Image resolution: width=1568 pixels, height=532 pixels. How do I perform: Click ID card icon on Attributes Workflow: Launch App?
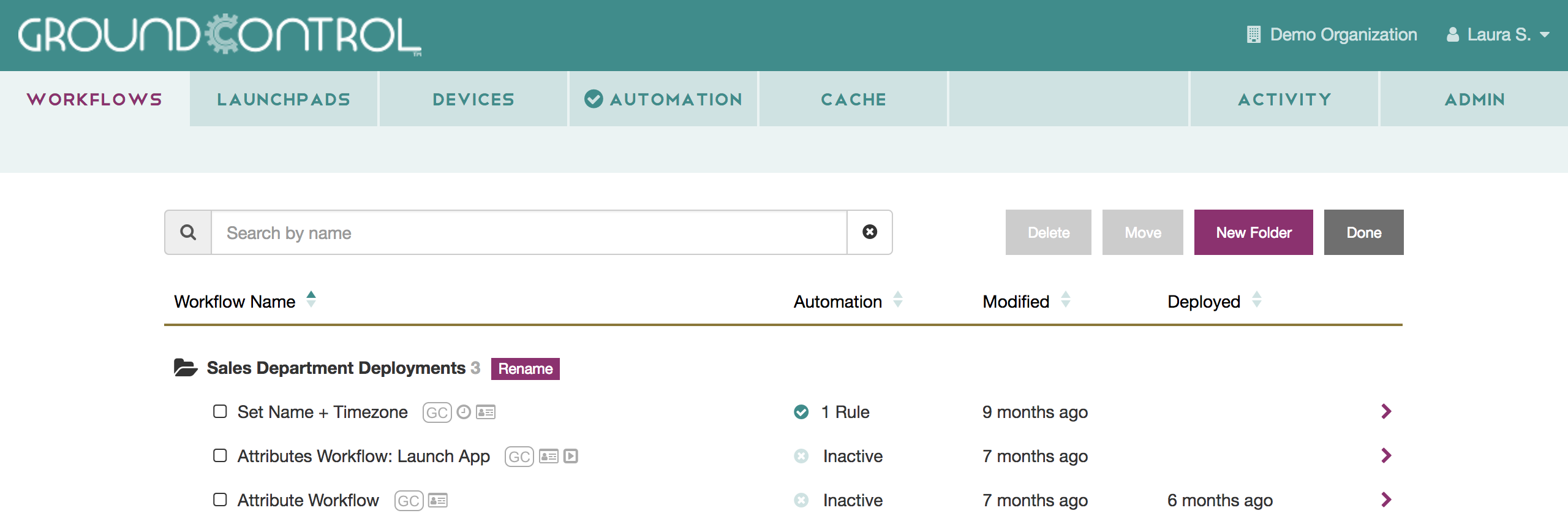tap(549, 456)
